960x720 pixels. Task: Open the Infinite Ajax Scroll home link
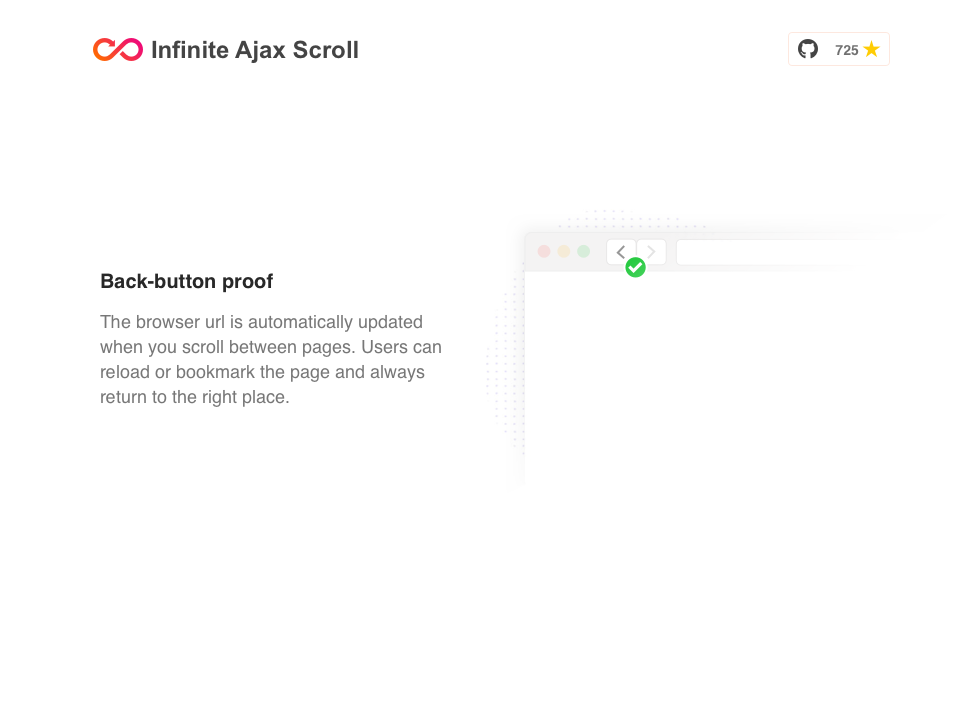(x=254, y=50)
